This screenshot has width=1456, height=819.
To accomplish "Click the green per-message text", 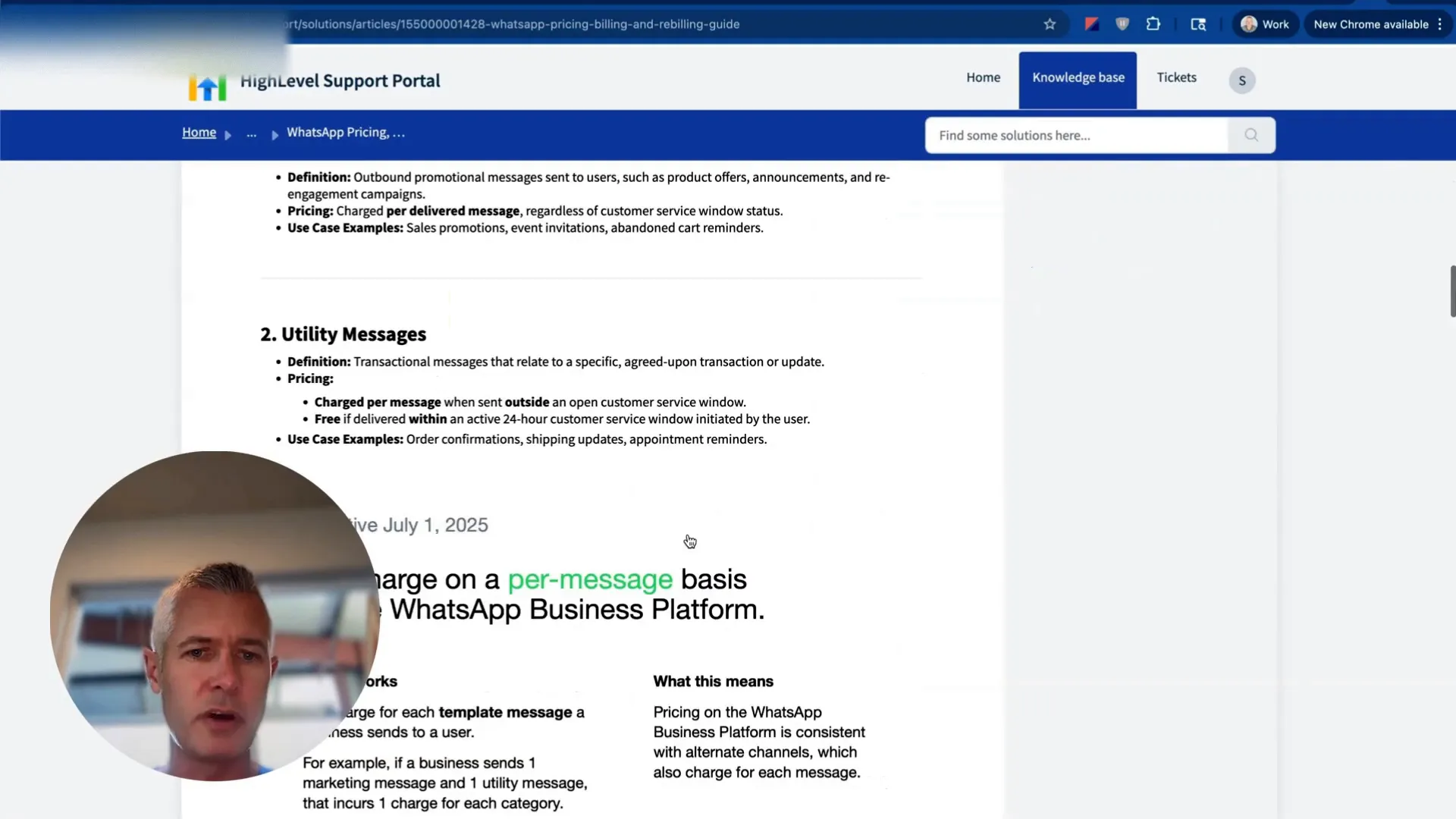I will 590,579.
